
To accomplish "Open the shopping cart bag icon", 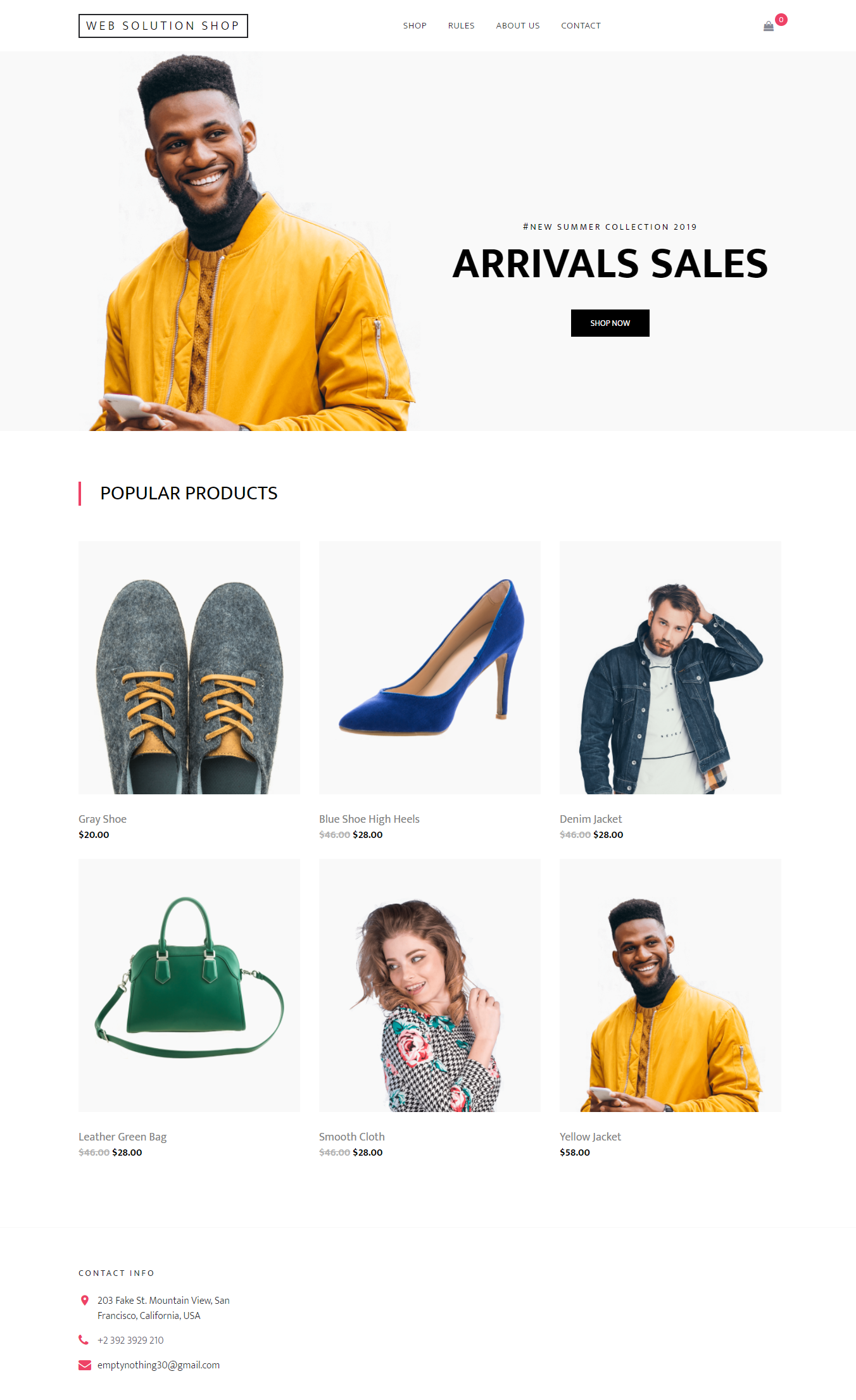I will pos(768,27).
